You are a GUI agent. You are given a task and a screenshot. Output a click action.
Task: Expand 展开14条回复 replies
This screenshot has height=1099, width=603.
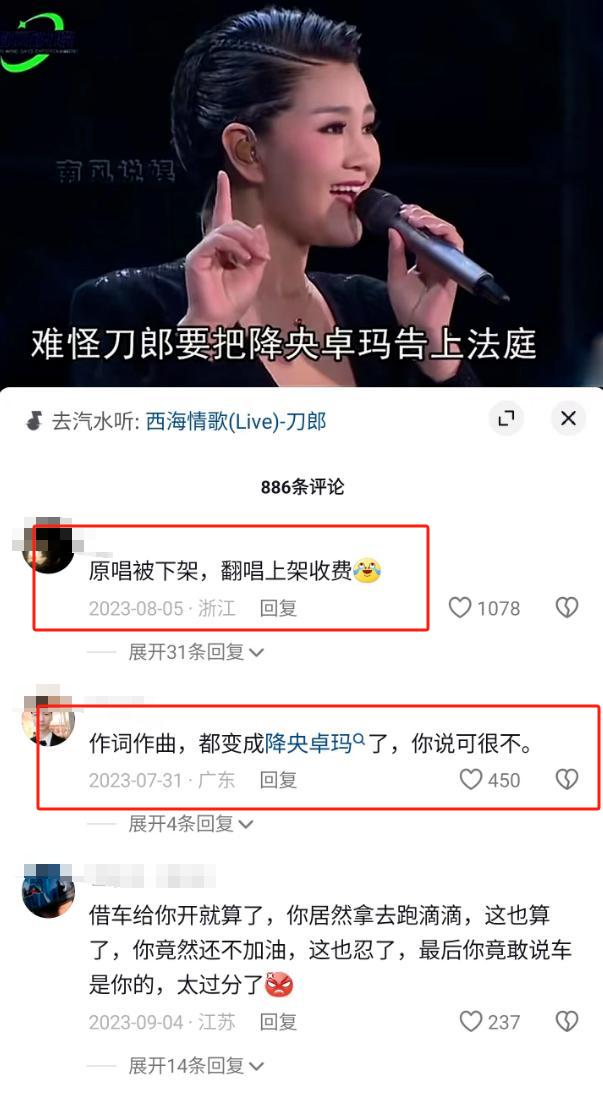click(x=196, y=1066)
